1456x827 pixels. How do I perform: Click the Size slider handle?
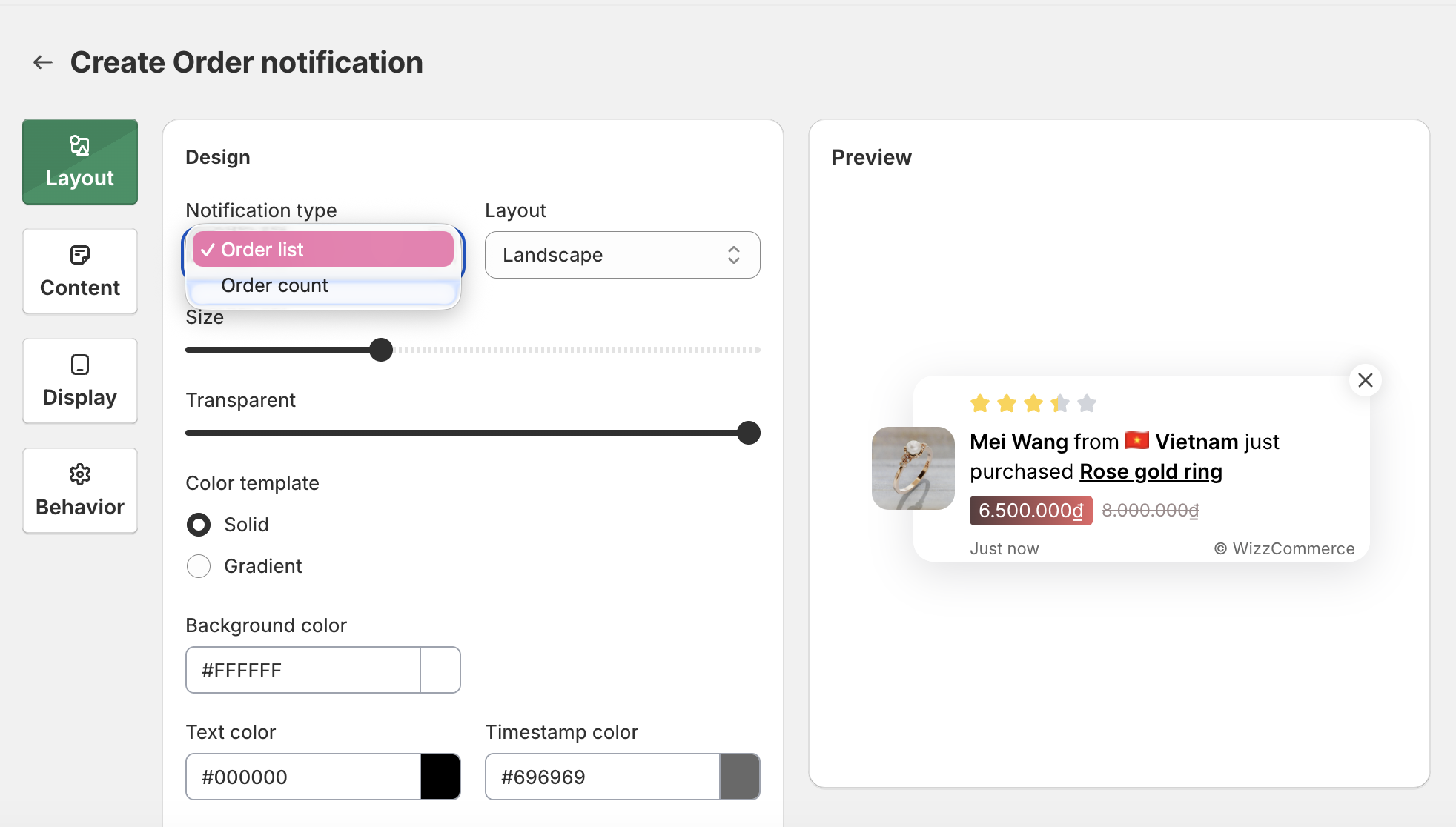tap(381, 350)
